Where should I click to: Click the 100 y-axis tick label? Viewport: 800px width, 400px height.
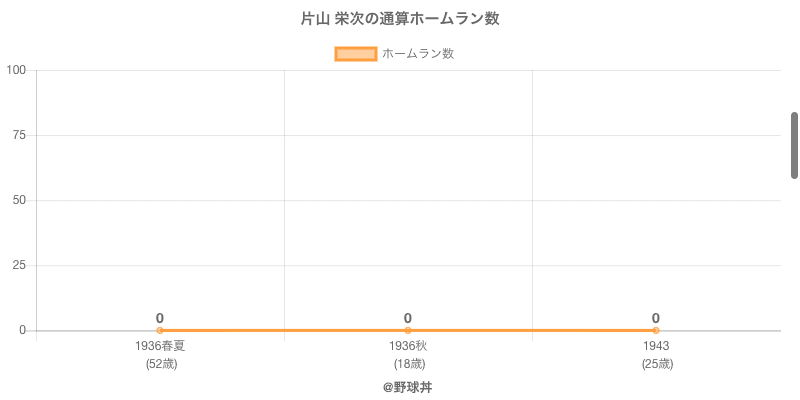click(x=16, y=70)
